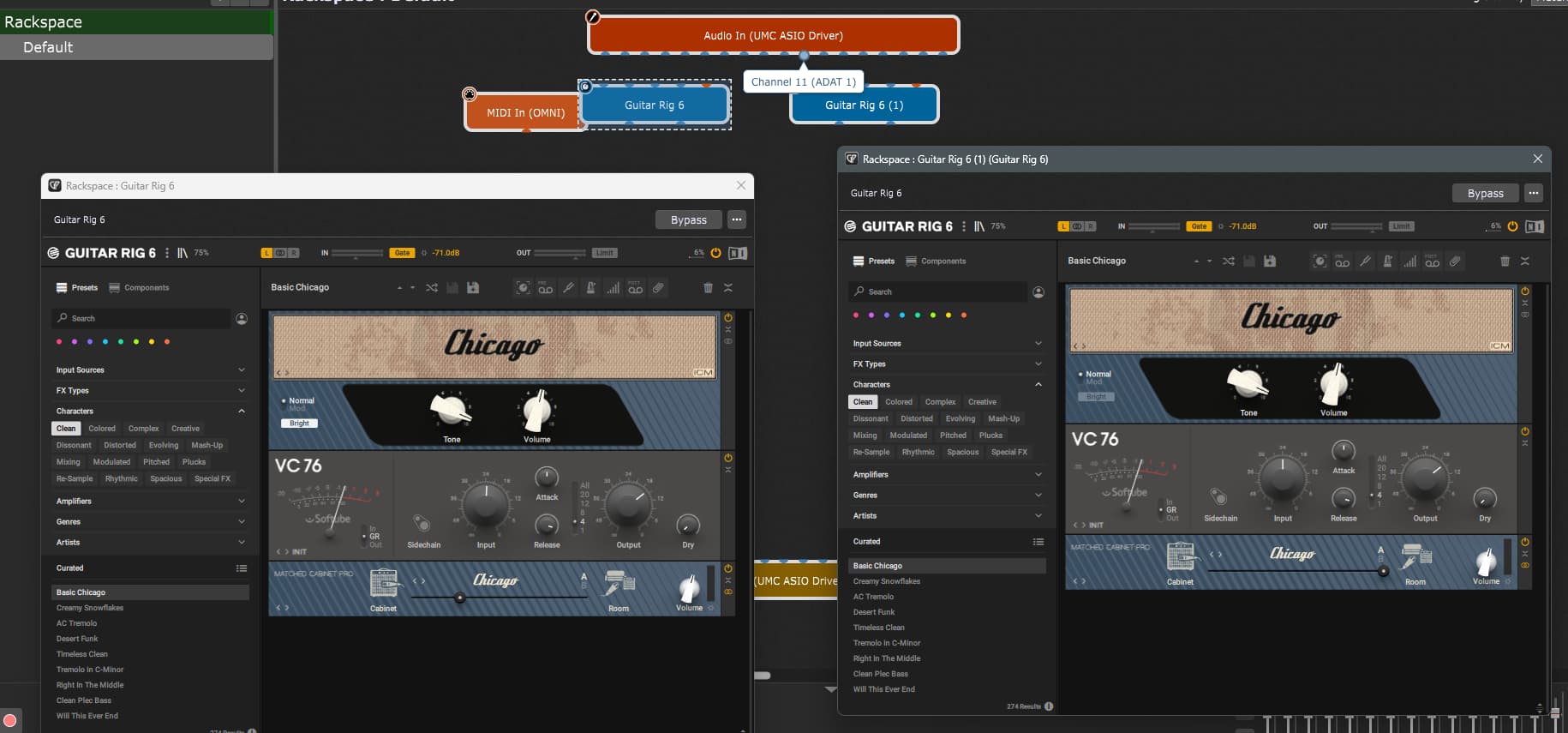Screen dimensions: 1568x733
Task: Select the Guitar Rig 6 (1) plugin block
Action: click(864, 105)
